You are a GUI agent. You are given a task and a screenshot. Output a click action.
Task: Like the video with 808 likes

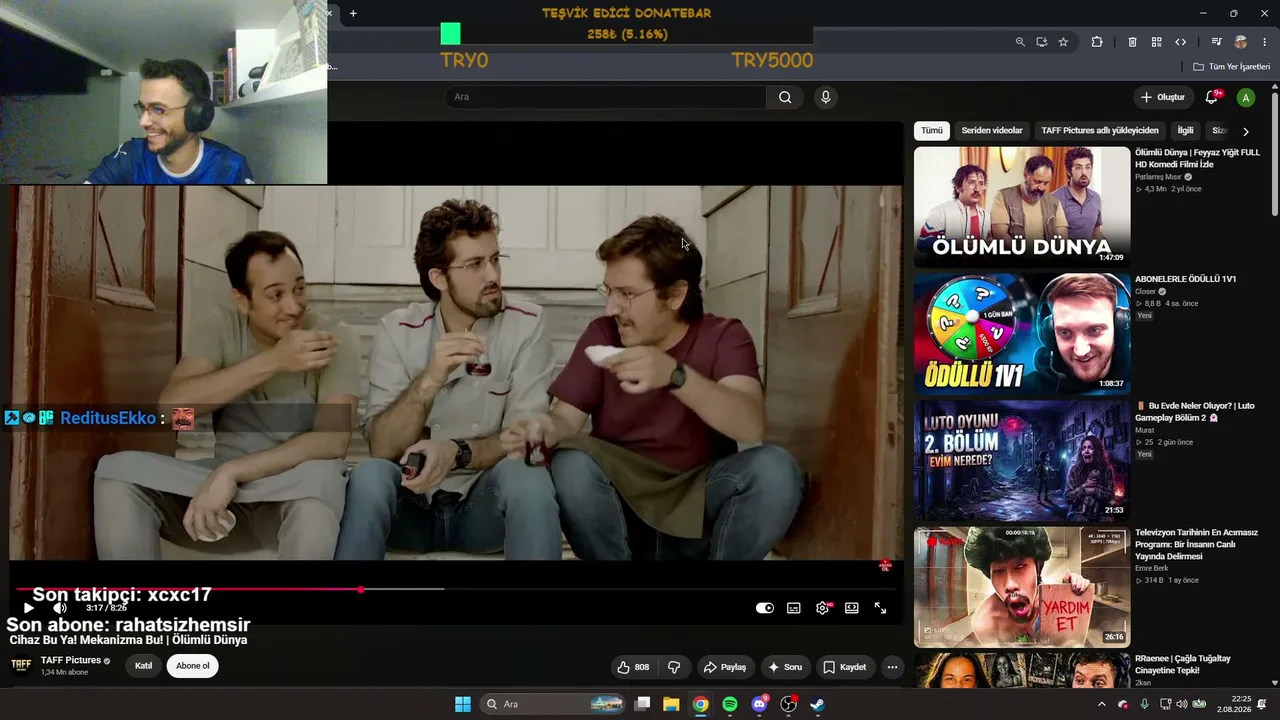[x=633, y=667]
